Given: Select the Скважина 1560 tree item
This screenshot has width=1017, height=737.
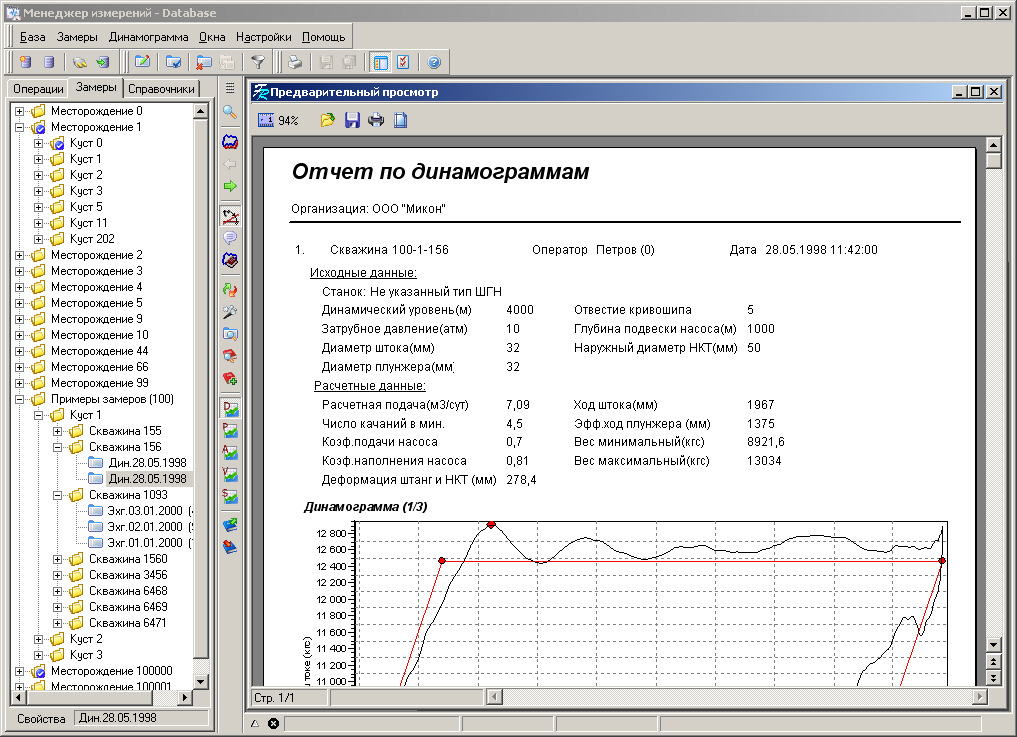Looking at the screenshot, I should tap(127, 559).
